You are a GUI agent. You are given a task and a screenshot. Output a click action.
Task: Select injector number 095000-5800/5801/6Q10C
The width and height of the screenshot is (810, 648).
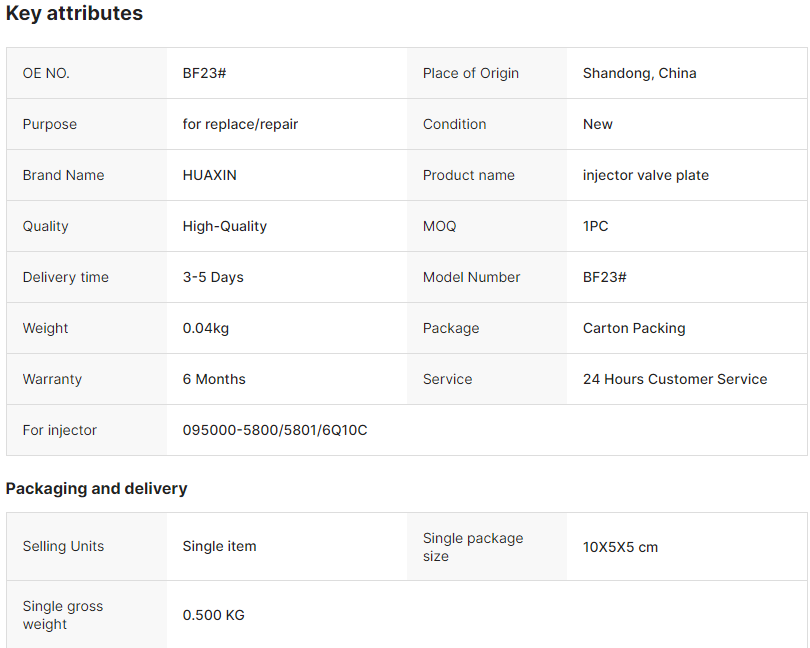(275, 430)
